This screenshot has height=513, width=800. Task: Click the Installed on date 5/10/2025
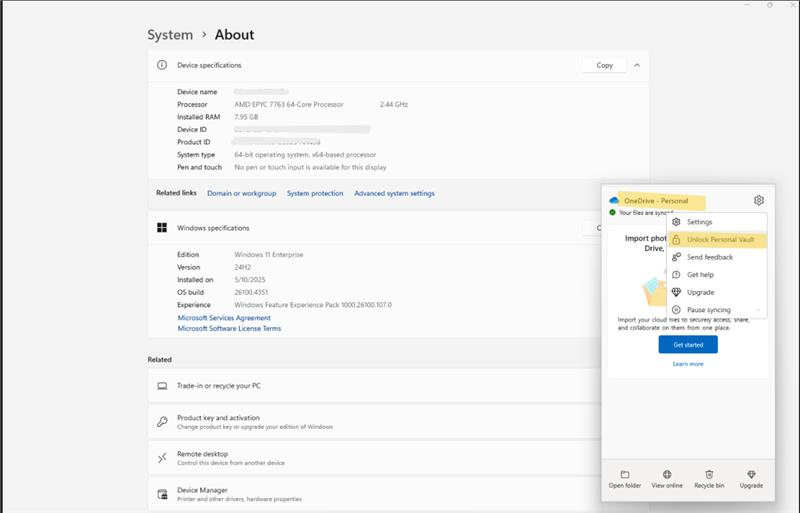(x=249, y=280)
